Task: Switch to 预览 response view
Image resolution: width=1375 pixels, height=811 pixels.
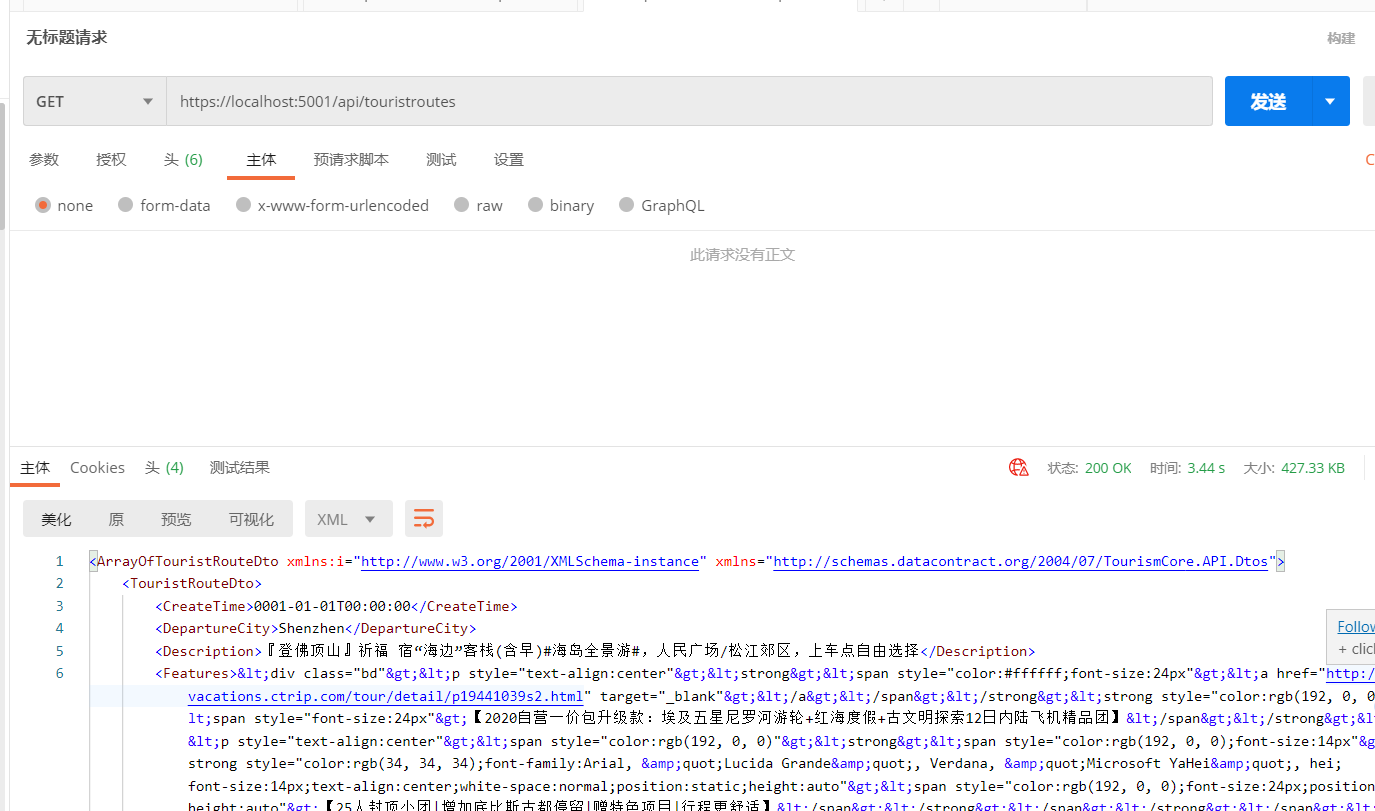Action: tap(176, 519)
